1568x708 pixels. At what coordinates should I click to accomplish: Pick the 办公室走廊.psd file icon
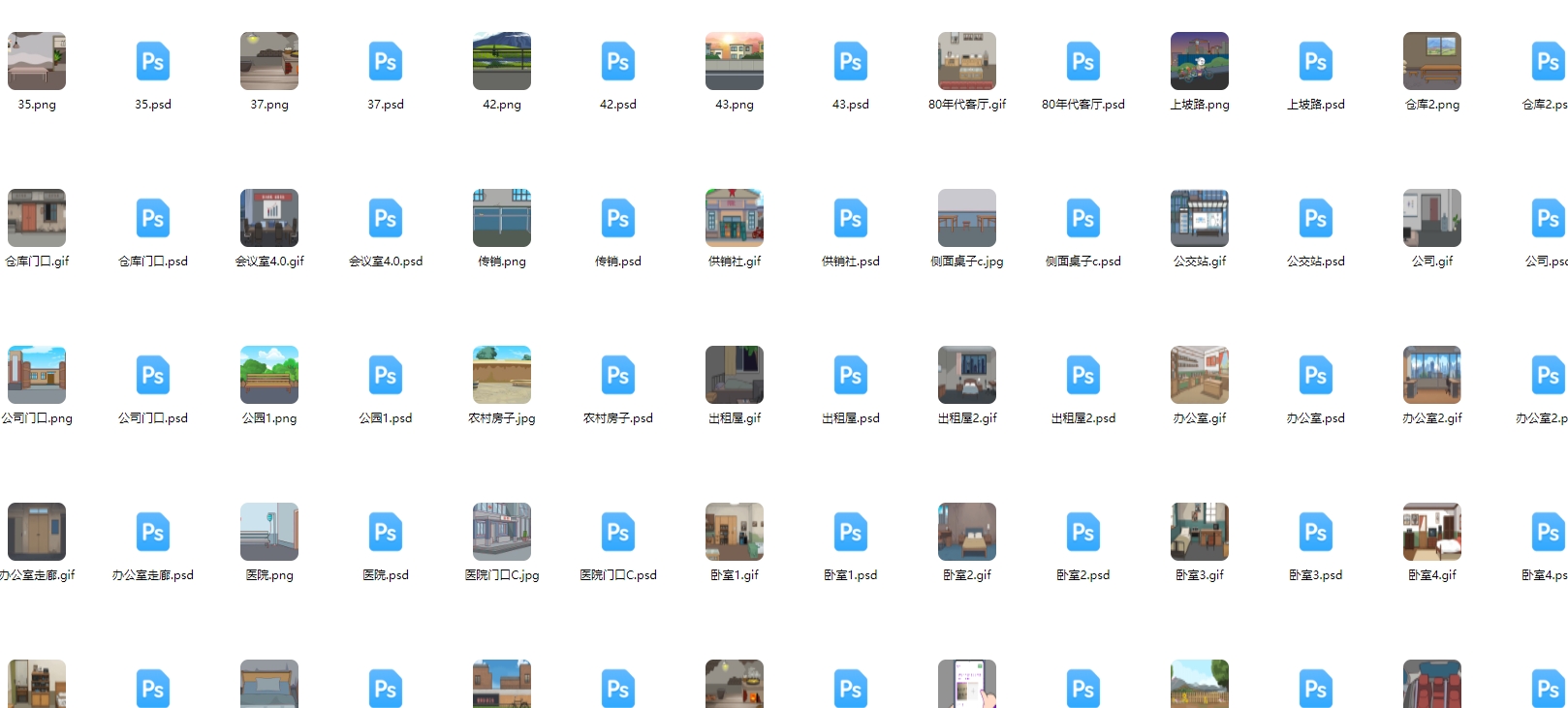[153, 533]
